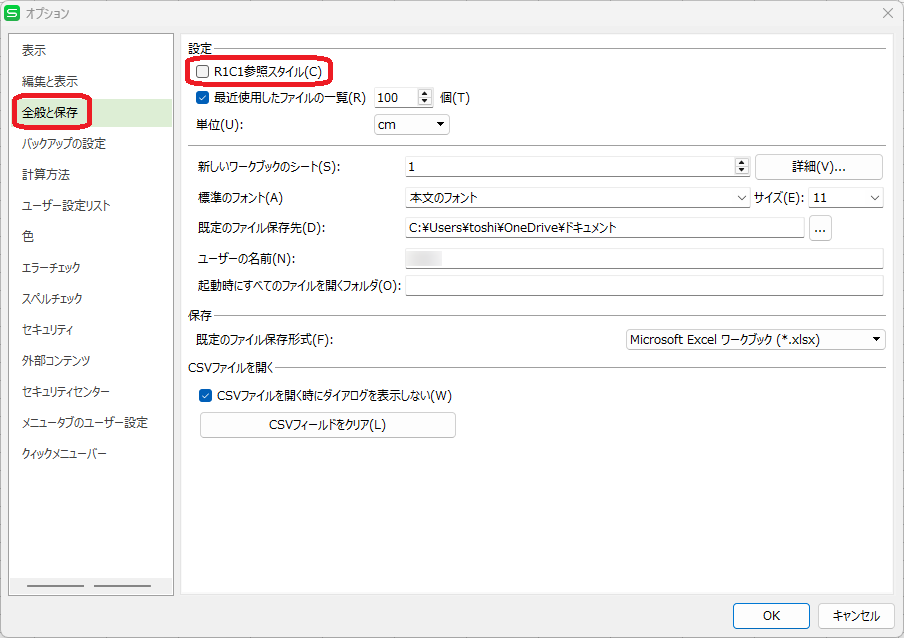Open the 単位 cm dropdown
Screen dimensions: 904x638
tap(412, 124)
